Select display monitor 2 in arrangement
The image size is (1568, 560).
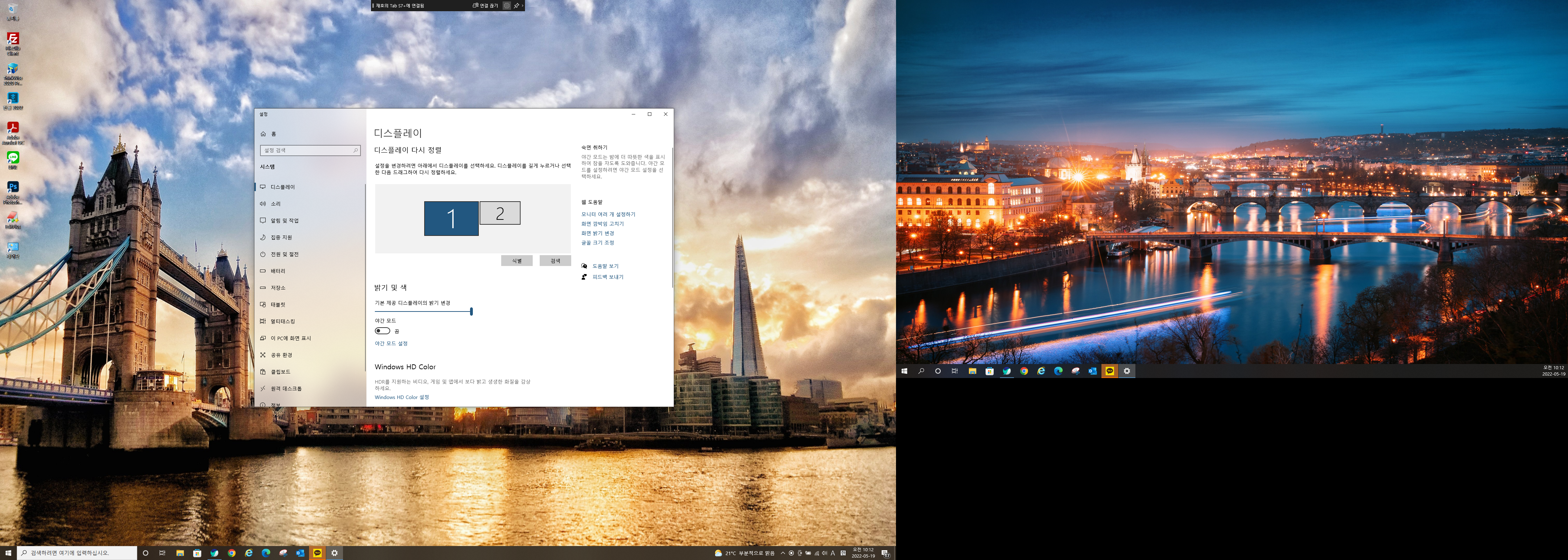tap(500, 213)
